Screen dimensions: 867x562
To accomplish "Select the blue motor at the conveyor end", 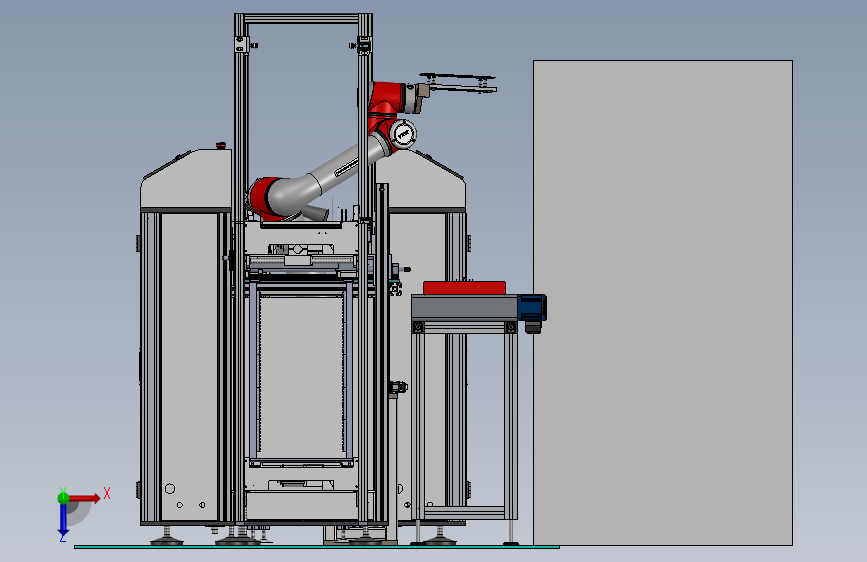I will [x=532, y=308].
